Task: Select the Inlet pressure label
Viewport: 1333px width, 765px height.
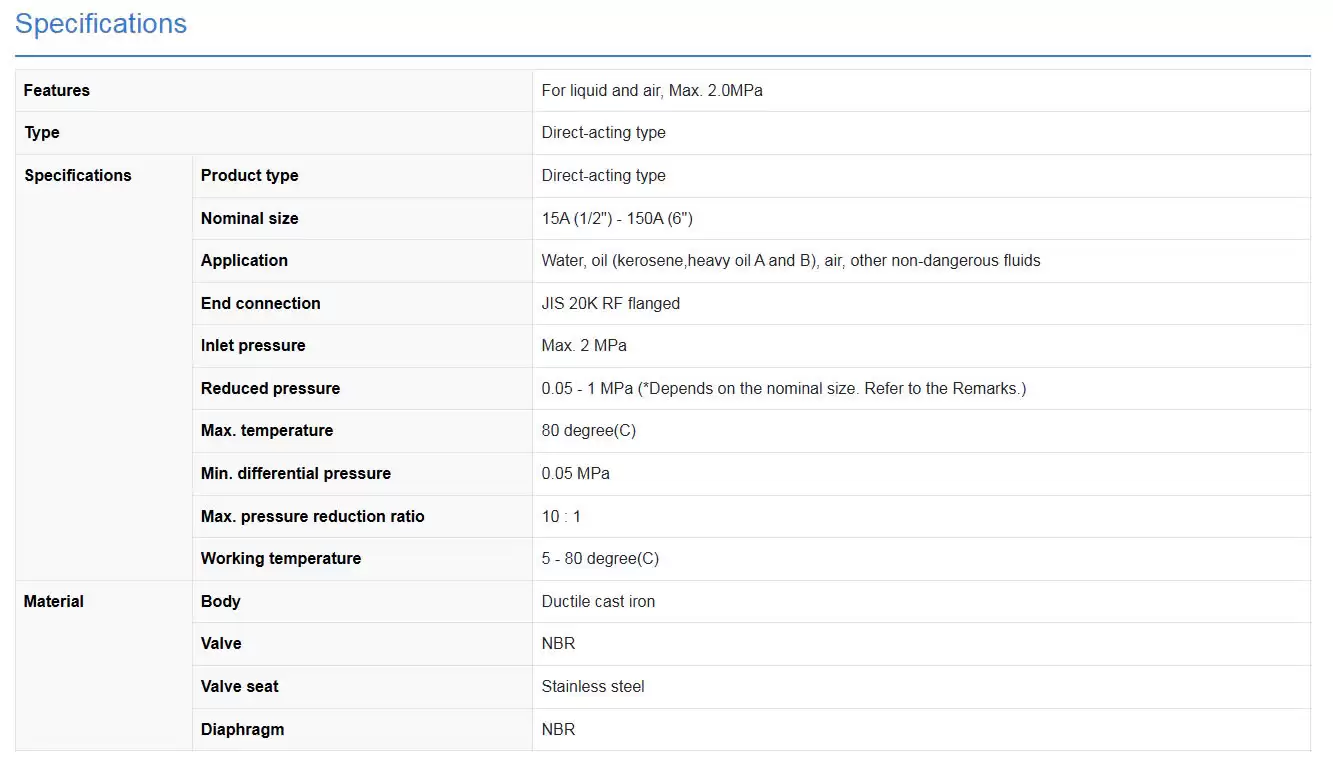Action: (x=253, y=345)
